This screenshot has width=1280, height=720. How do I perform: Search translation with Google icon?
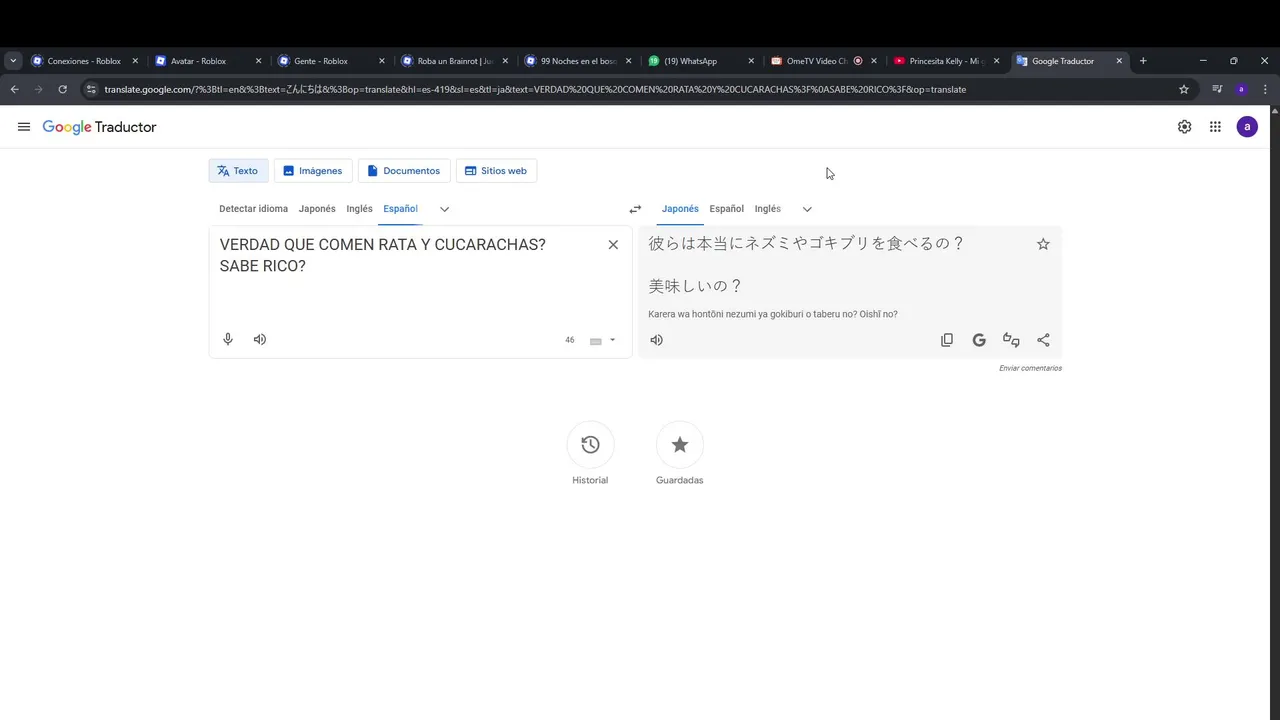coord(979,340)
